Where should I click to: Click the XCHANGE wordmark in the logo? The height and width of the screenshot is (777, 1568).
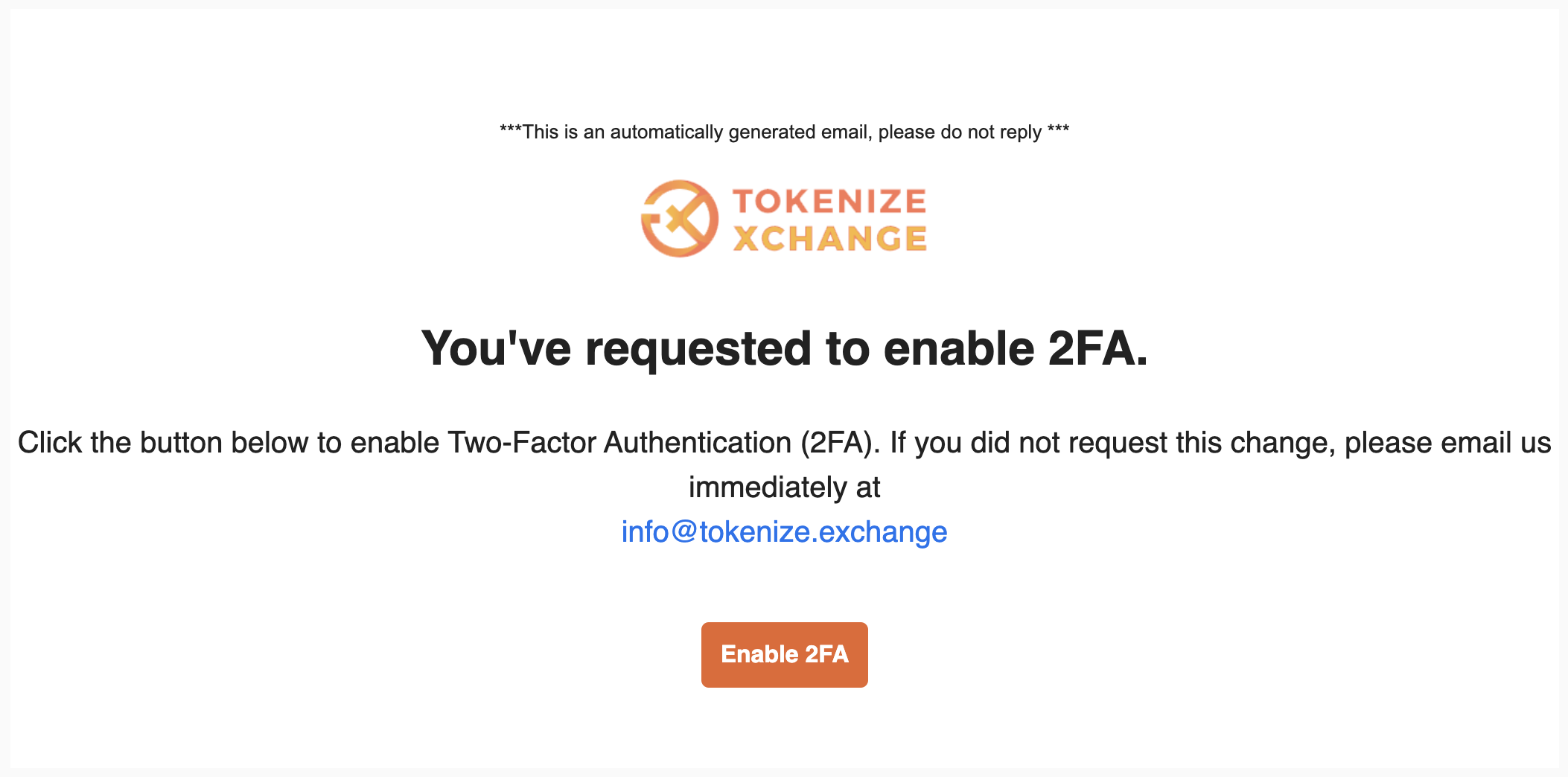coord(830,239)
